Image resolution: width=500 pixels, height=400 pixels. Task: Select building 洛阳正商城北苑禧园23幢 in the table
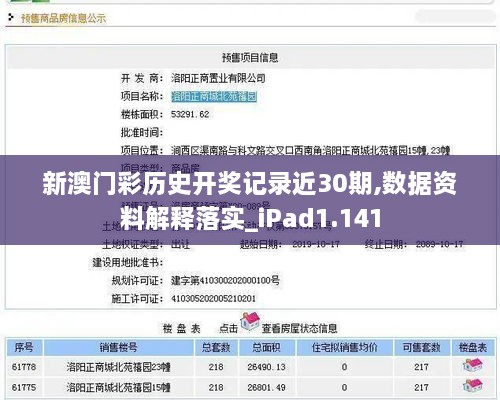(x=118, y=367)
